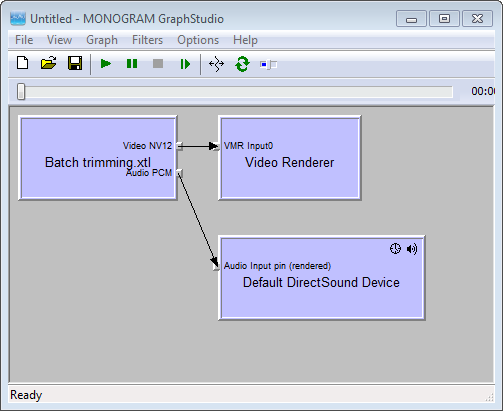Screen dimensions: 503x411
Task: Open the View menu
Action: coord(59,40)
